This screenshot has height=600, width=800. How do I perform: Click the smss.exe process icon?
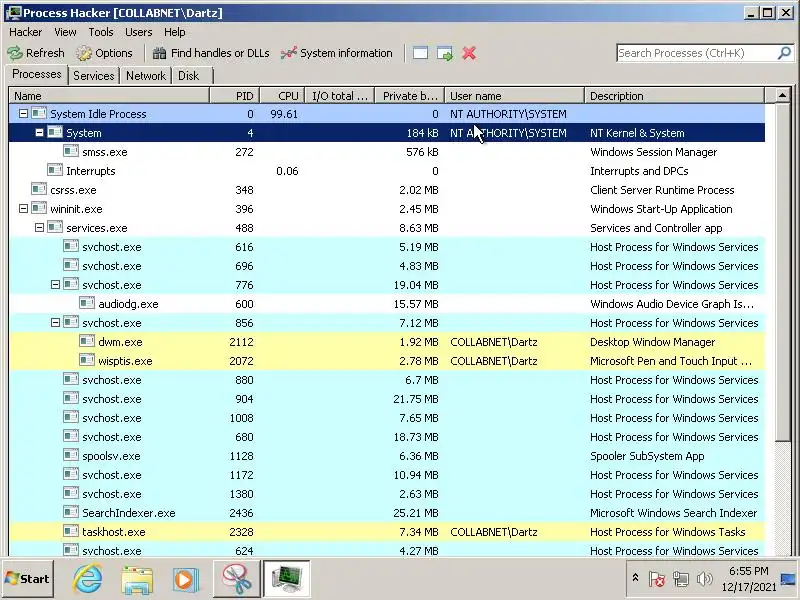71,152
